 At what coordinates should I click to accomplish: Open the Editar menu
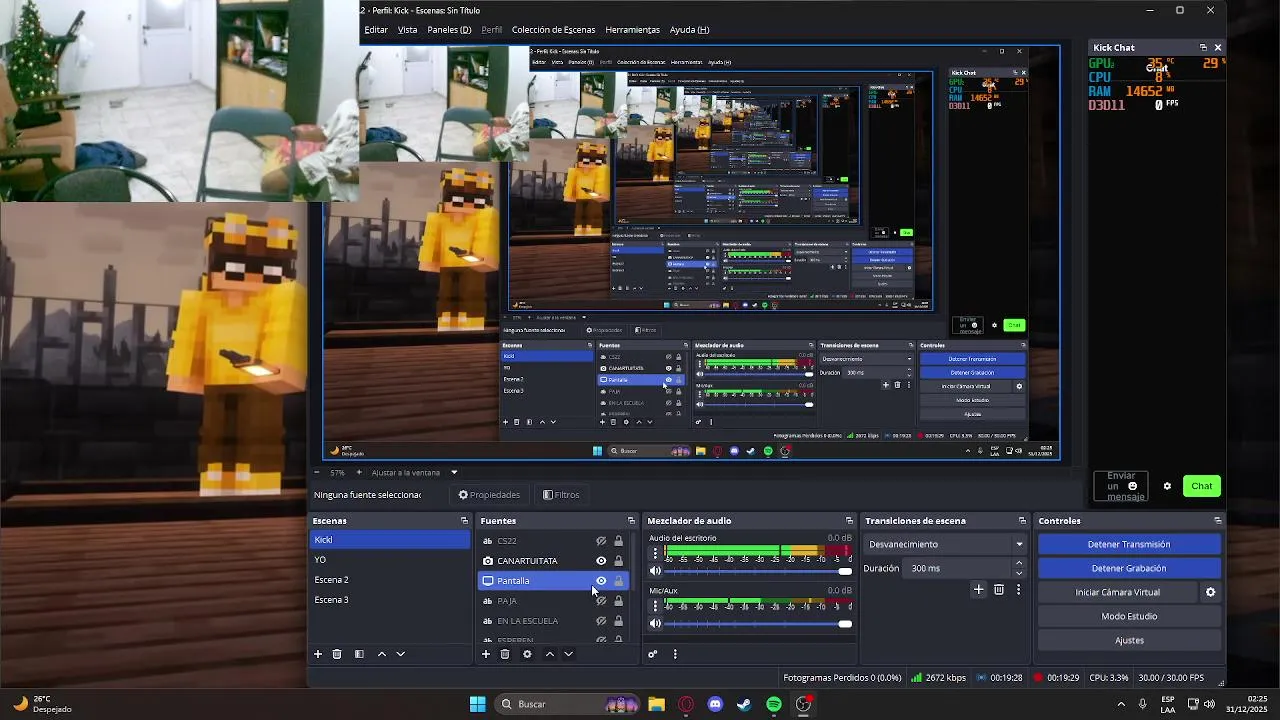(376, 30)
